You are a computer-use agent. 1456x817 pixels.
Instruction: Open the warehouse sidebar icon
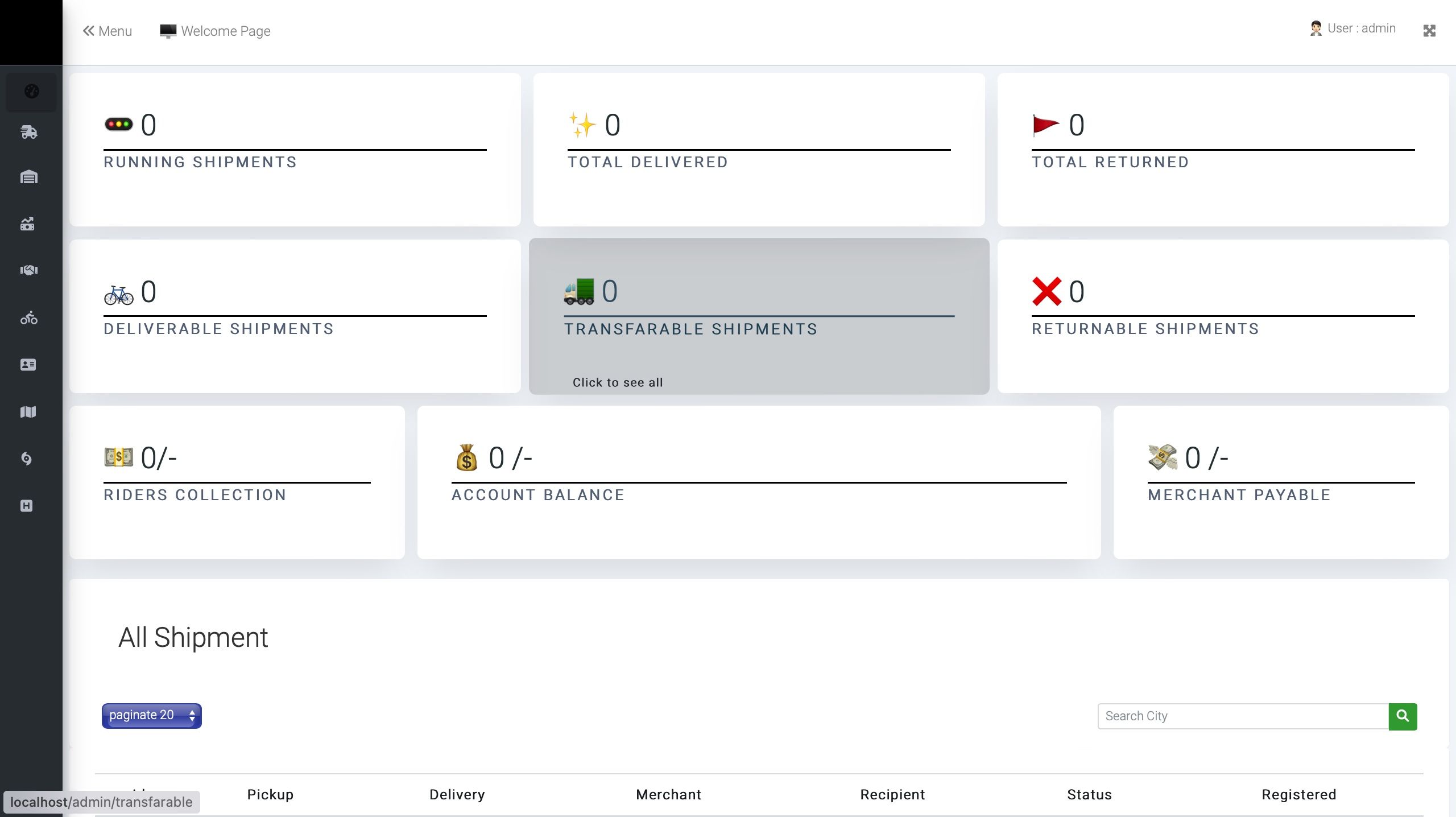tap(29, 178)
